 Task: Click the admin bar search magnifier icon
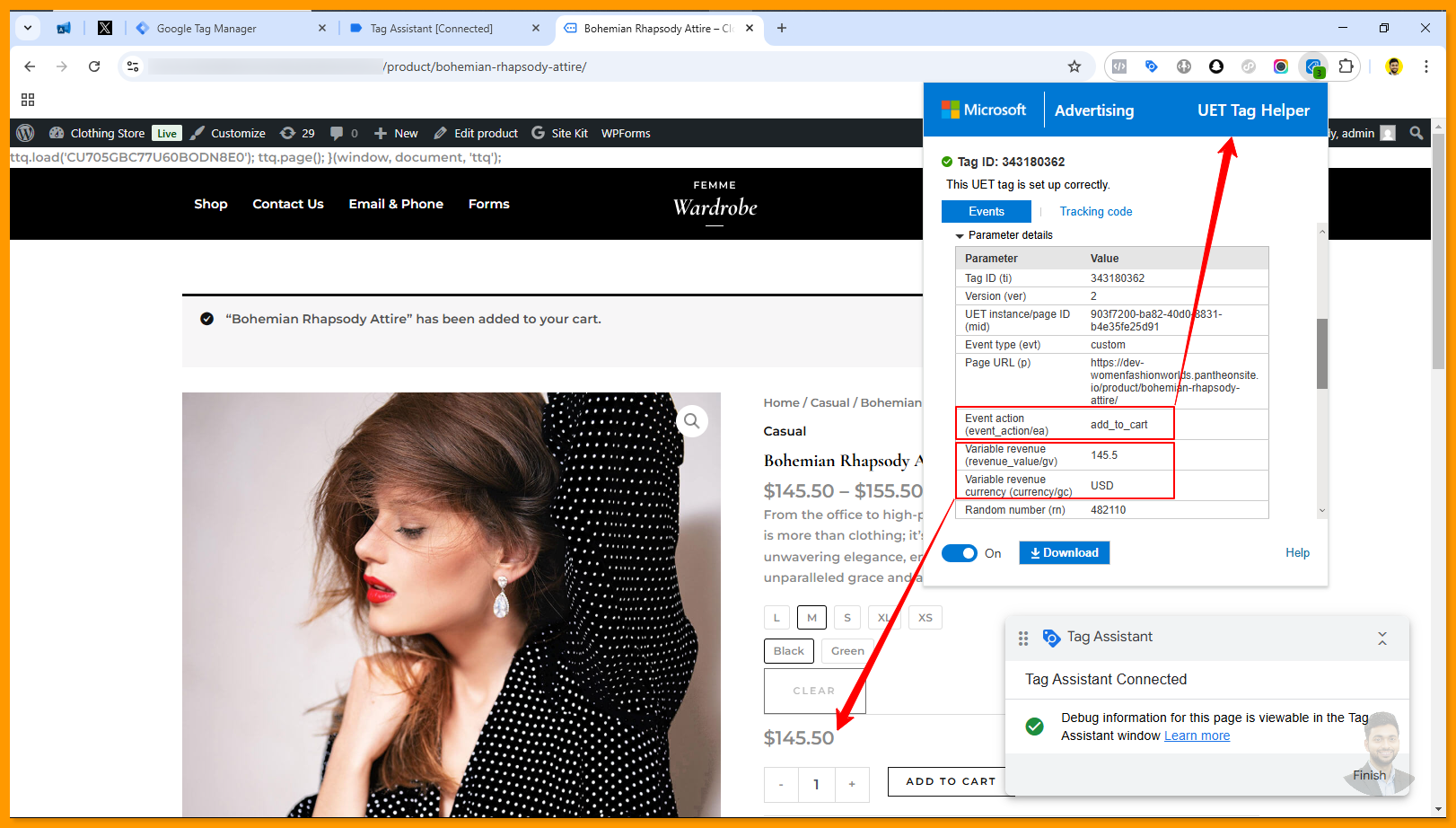point(1416,133)
